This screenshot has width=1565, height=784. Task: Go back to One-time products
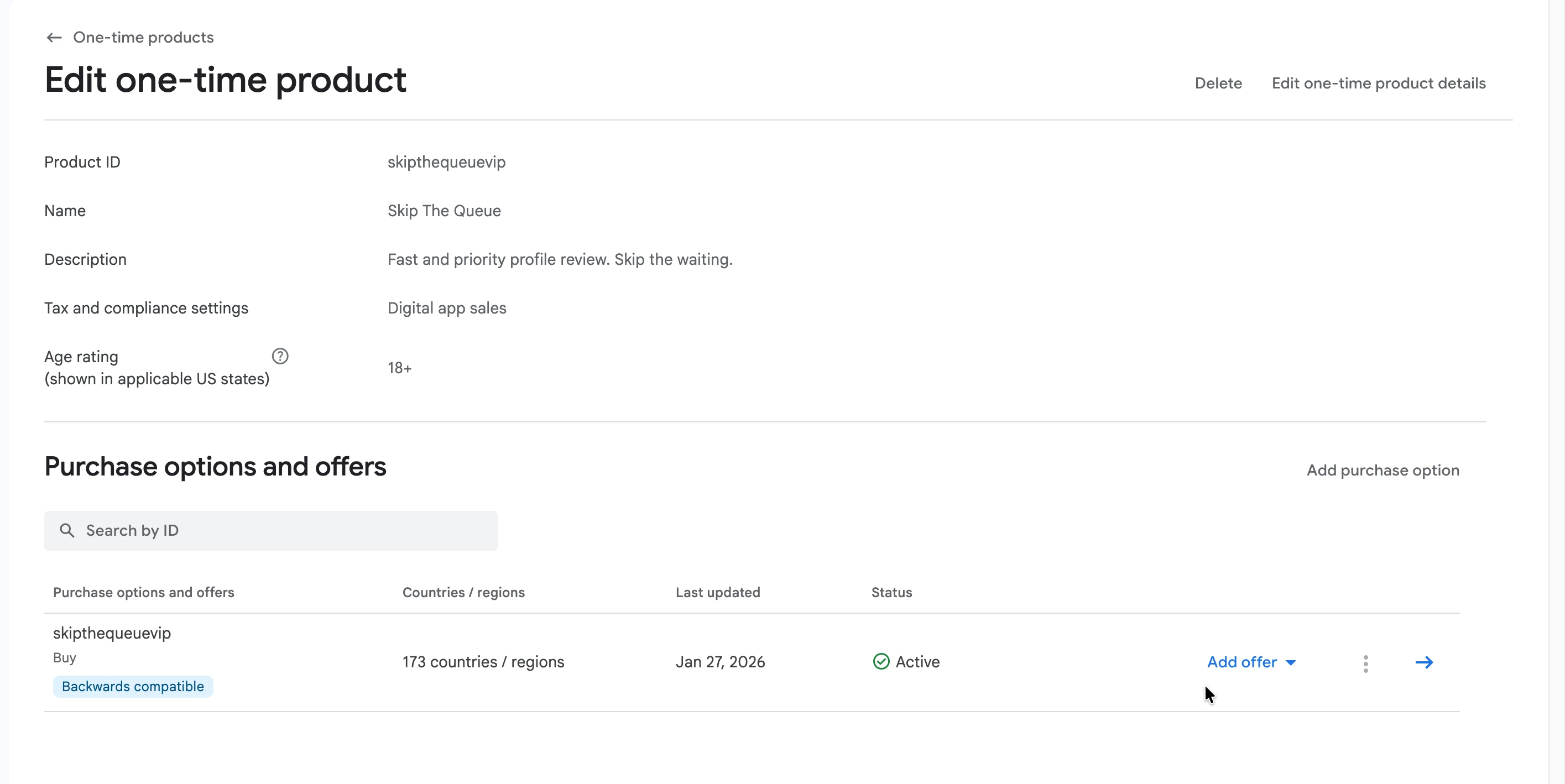point(143,38)
